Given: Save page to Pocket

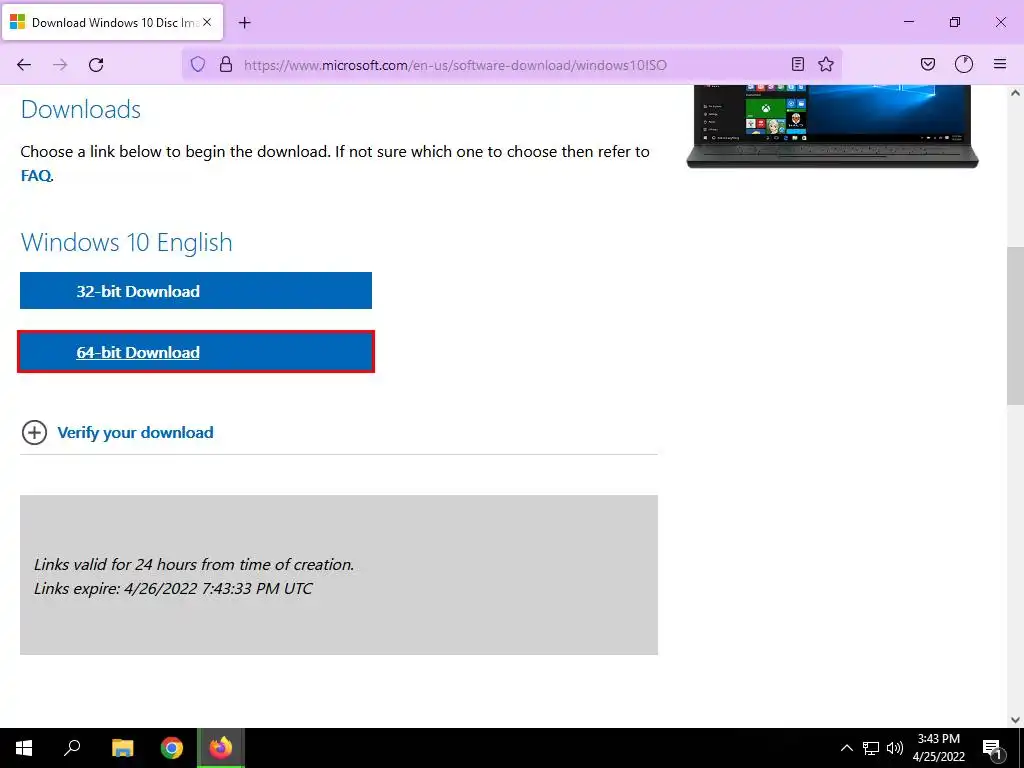Looking at the screenshot, I should 928,64.
